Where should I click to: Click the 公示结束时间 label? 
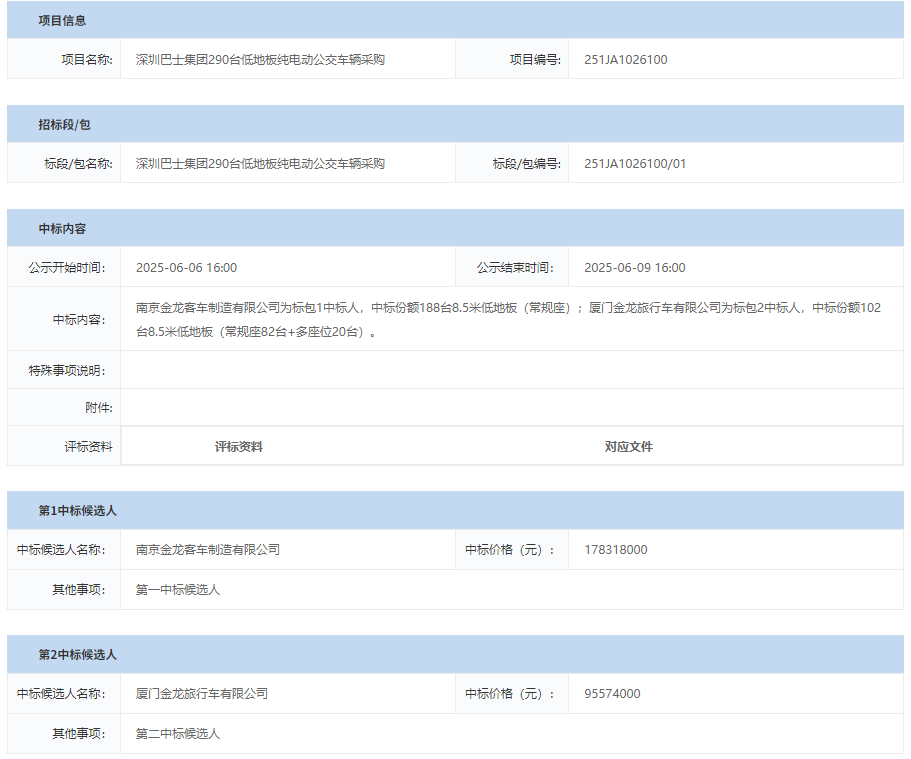point(515,268)
